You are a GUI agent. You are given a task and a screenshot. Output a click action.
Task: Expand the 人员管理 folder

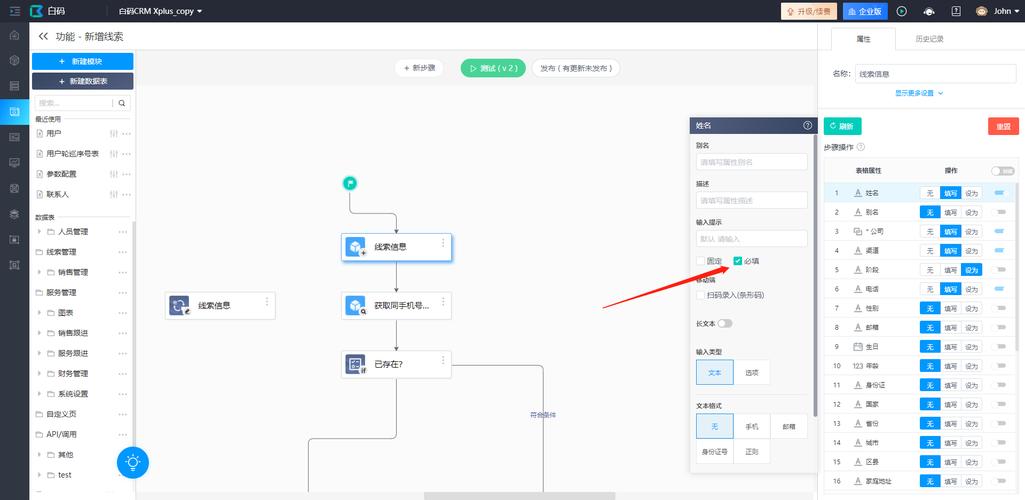(x=39, y=232)
